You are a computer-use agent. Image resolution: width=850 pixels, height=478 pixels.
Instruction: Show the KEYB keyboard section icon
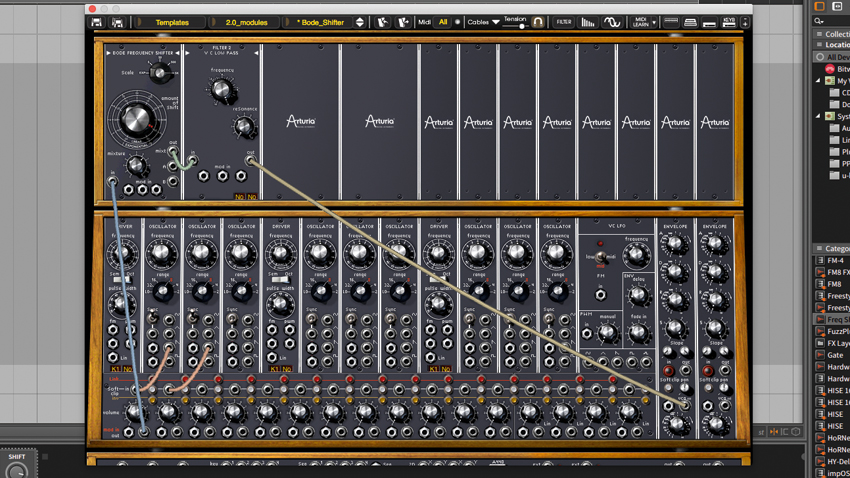[729, 22]
